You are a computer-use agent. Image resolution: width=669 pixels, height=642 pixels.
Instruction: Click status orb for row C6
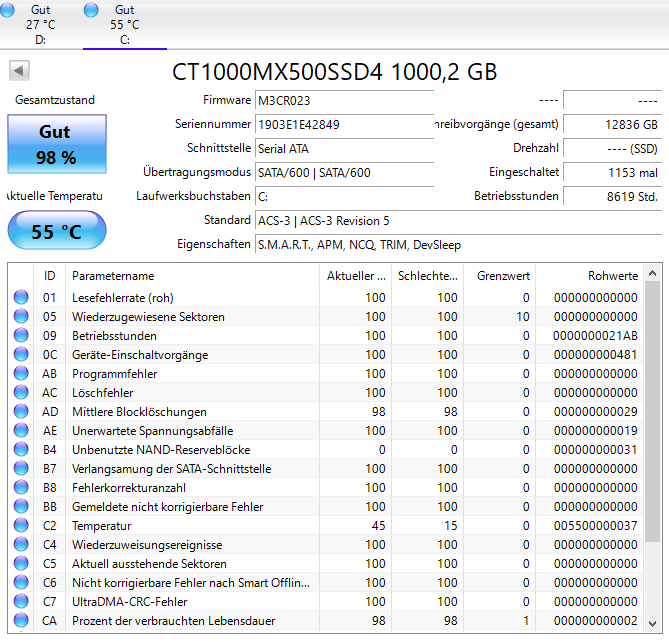coord(21,582)
